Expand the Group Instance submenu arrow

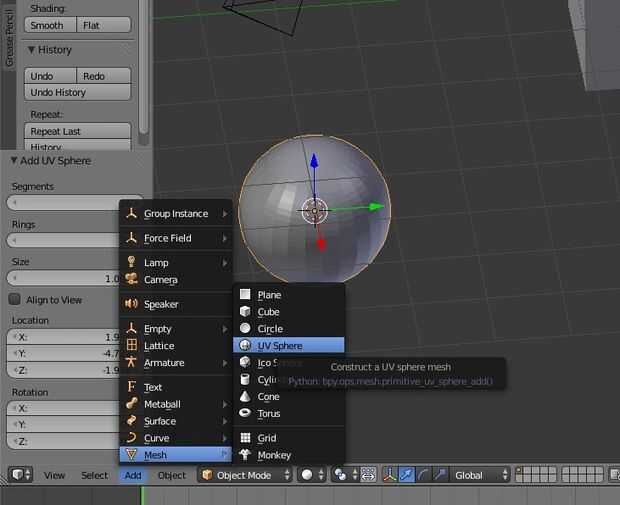tap(225, 214)
